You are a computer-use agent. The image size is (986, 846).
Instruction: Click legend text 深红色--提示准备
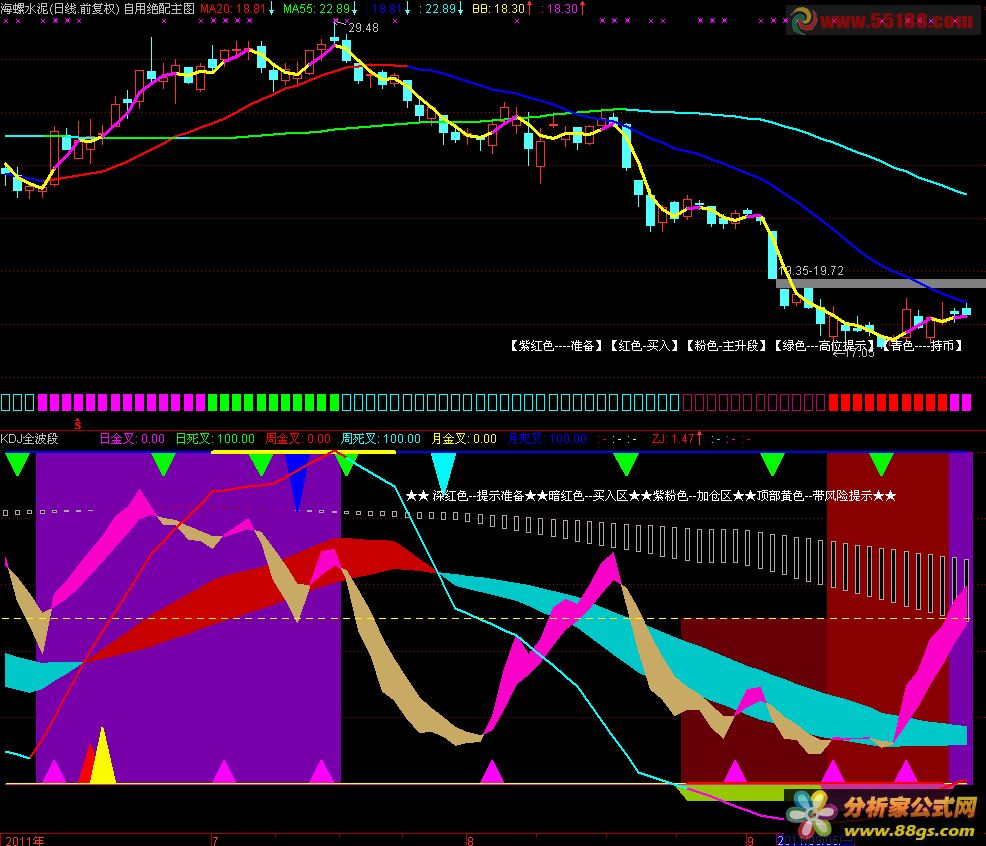pyautogui.click(x=479, y=496)
